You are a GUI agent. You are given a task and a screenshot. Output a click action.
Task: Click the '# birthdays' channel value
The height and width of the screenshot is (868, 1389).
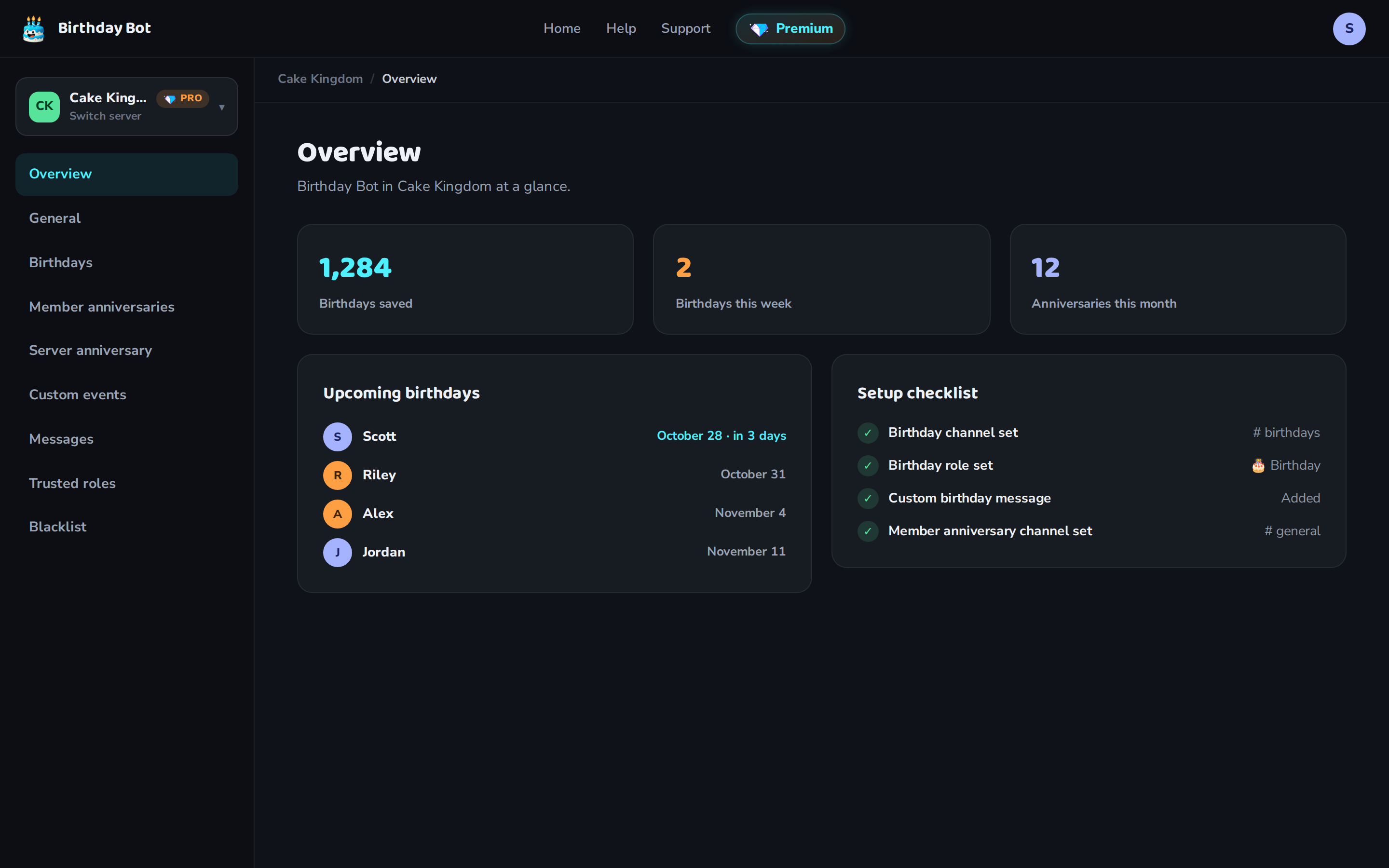(1286, 433)
